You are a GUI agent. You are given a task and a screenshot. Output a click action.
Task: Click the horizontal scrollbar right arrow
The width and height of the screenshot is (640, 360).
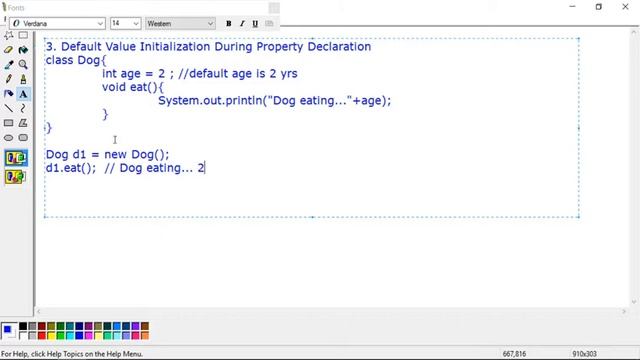click(624, 311)
